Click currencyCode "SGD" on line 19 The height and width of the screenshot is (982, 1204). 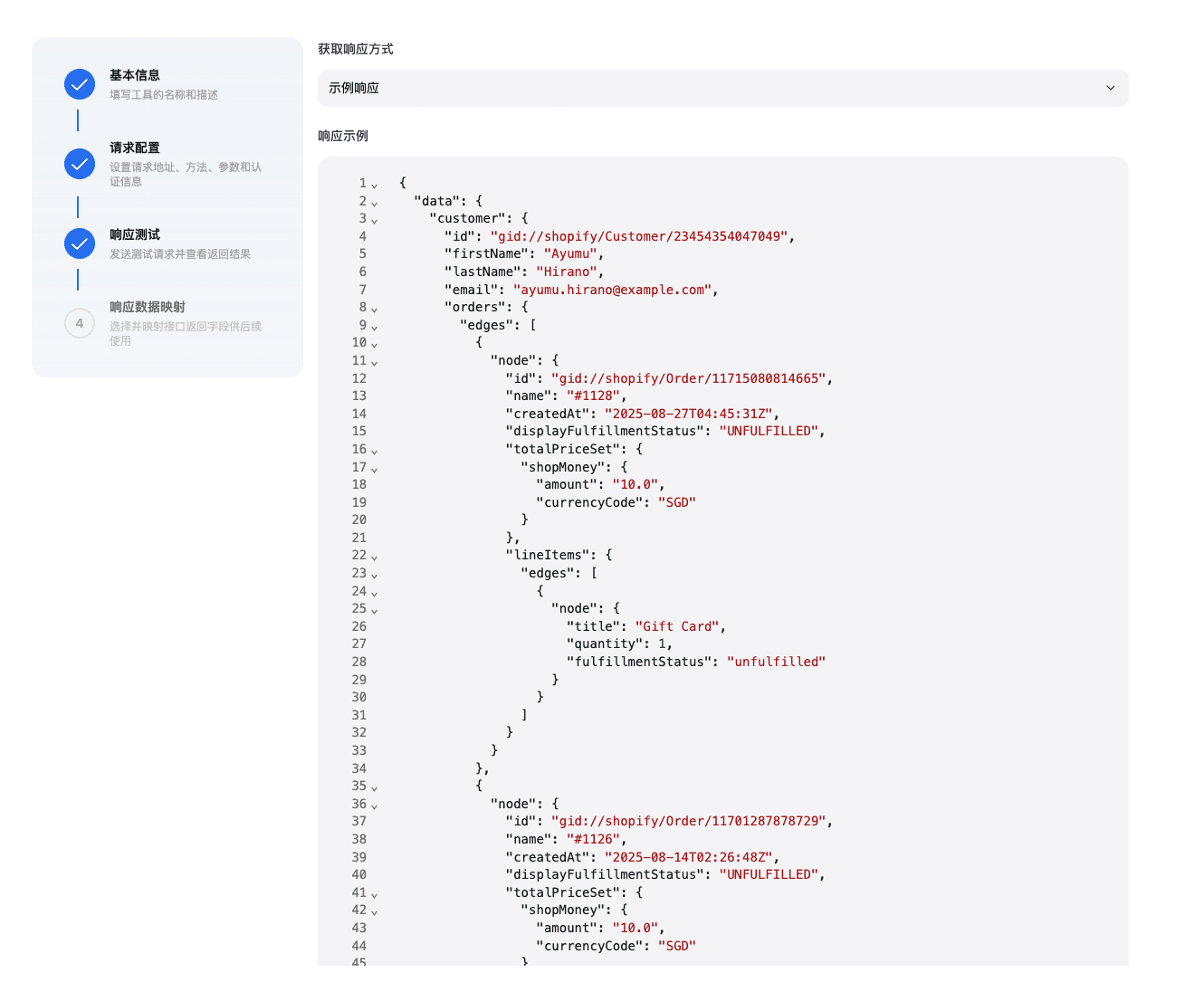pyautogui.click(x=677, y=502)
